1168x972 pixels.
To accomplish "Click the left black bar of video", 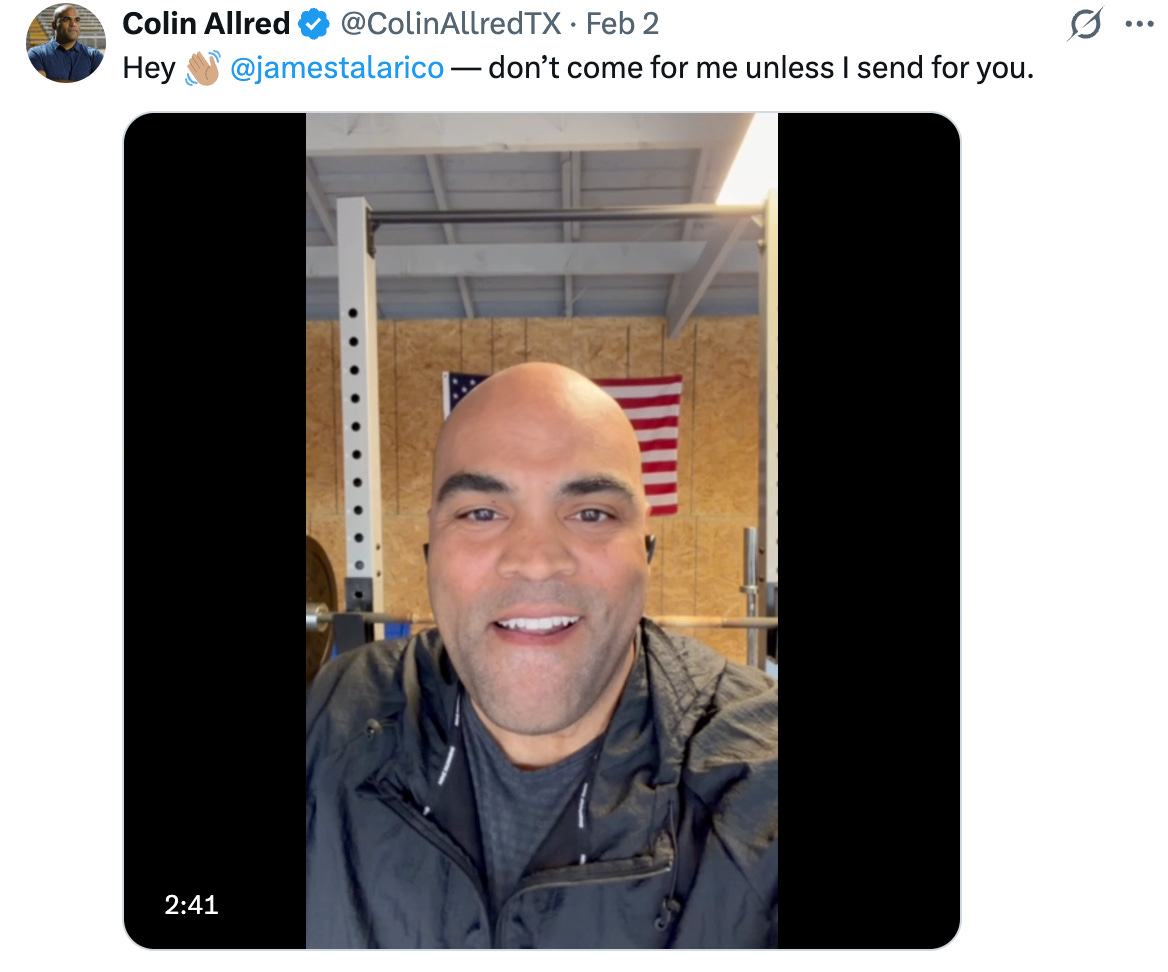I will click(x=215, y=521).
